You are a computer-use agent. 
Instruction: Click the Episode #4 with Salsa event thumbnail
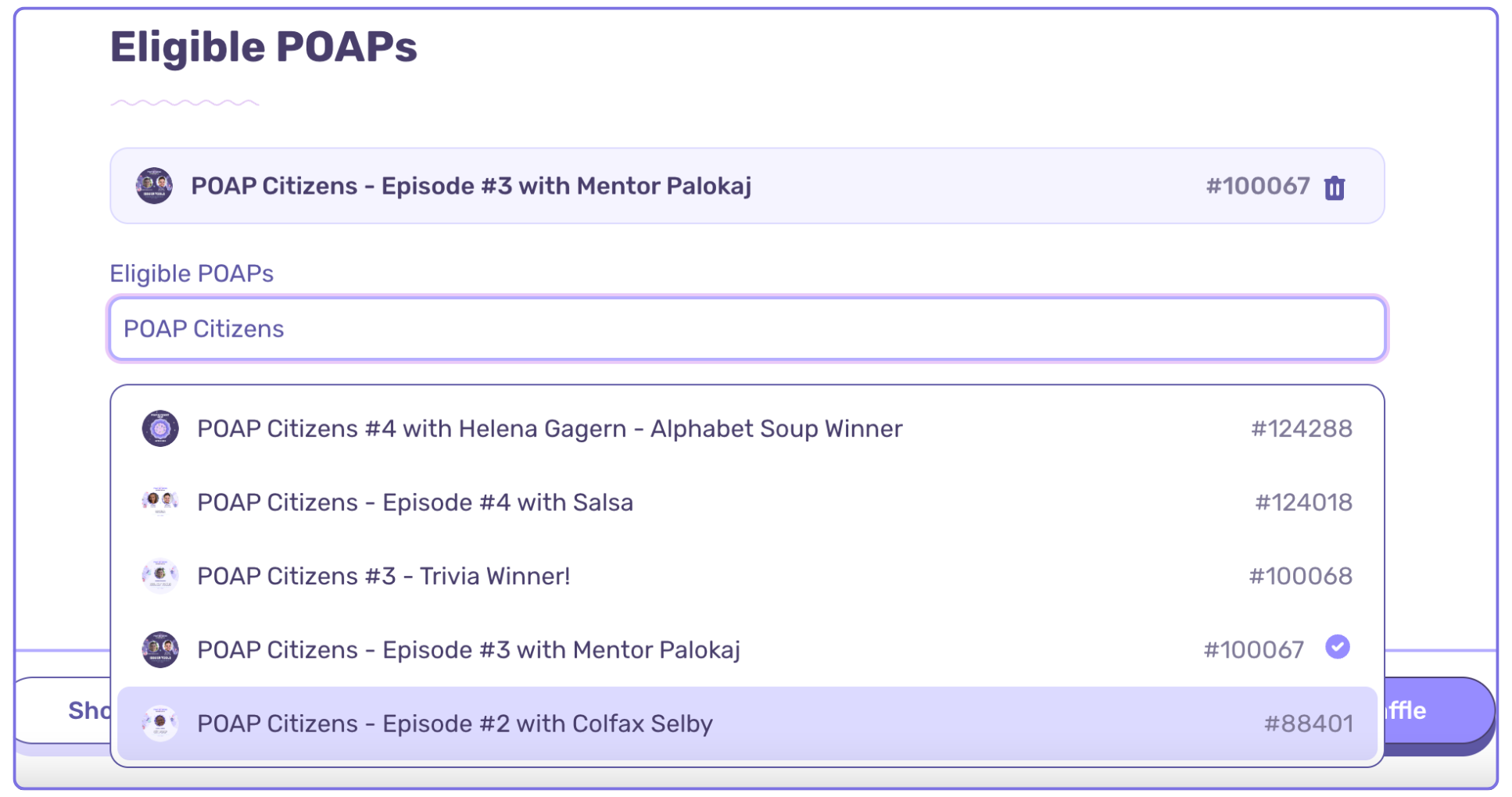160,502
